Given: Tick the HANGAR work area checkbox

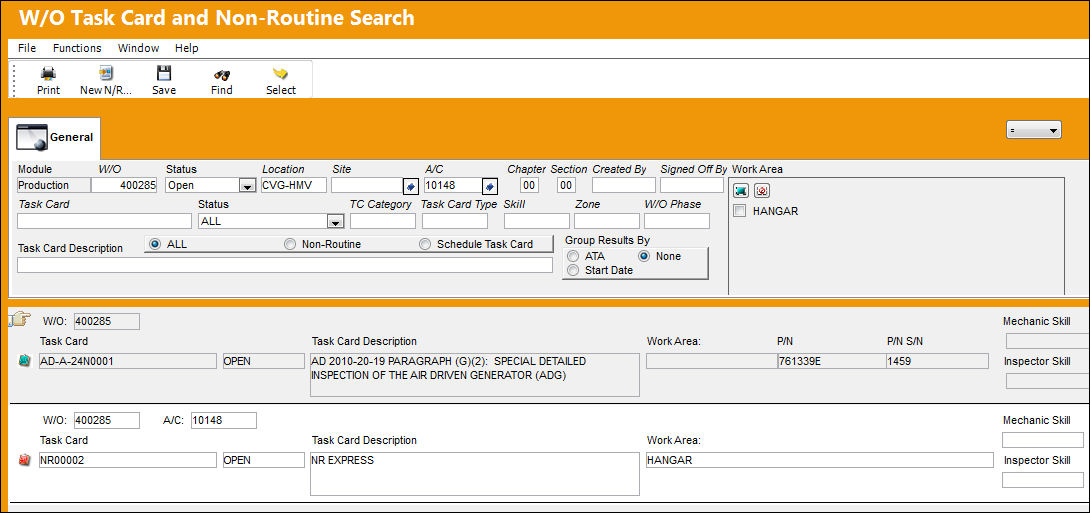Looking at the screenshot, I should point(740,211).
